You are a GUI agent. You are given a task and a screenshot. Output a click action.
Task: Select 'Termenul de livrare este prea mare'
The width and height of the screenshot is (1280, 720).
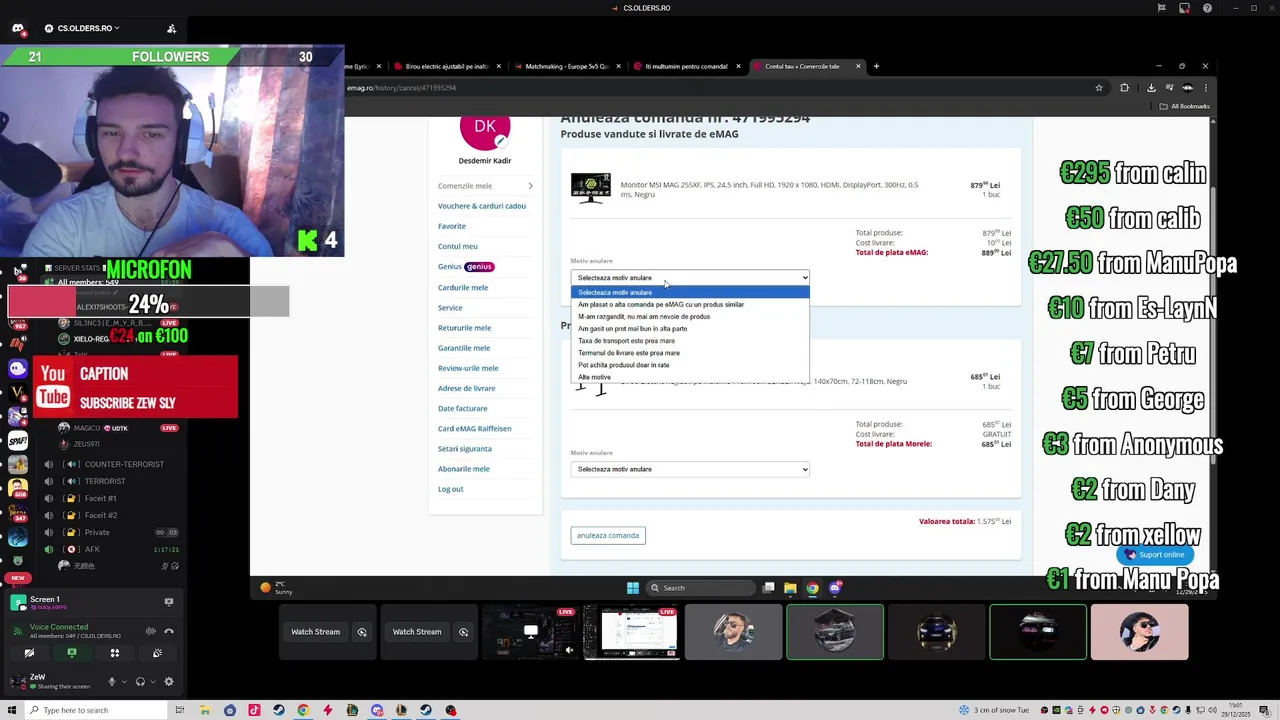pos(690,353)
